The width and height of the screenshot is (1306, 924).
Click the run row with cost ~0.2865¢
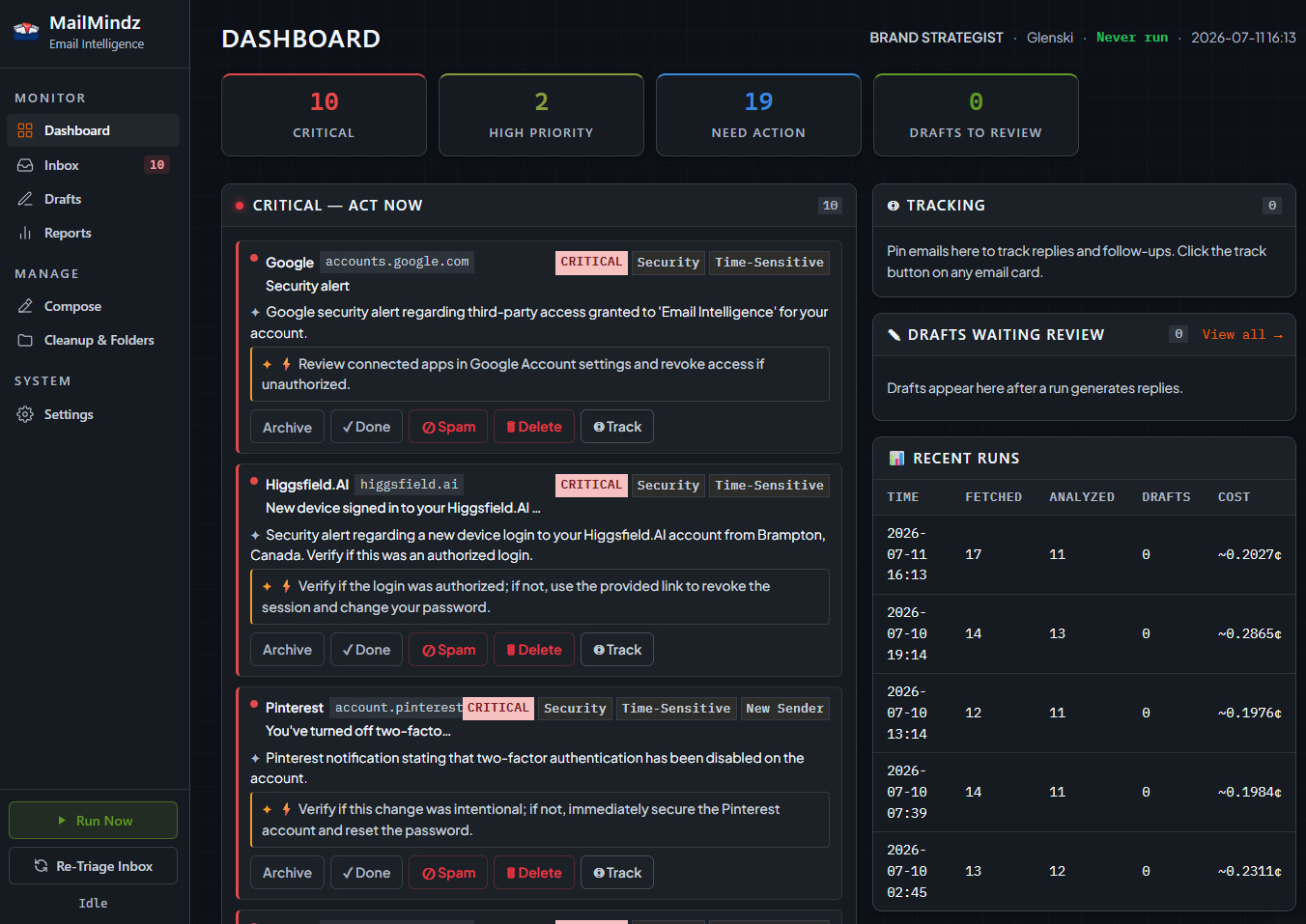[x=1084, y=634]
